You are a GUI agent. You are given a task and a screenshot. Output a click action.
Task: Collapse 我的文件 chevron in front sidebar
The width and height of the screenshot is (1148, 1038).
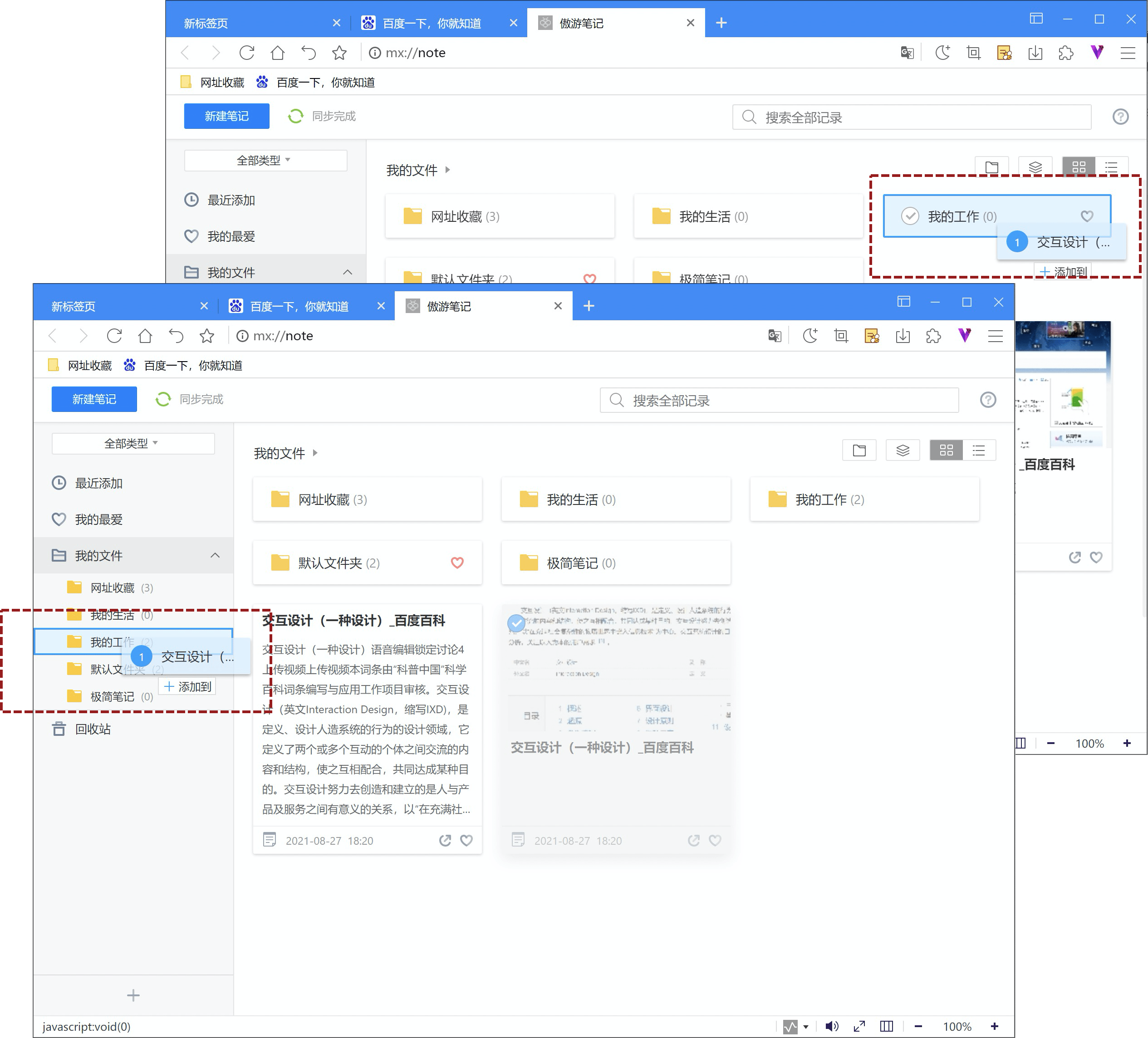click(215, 555)
